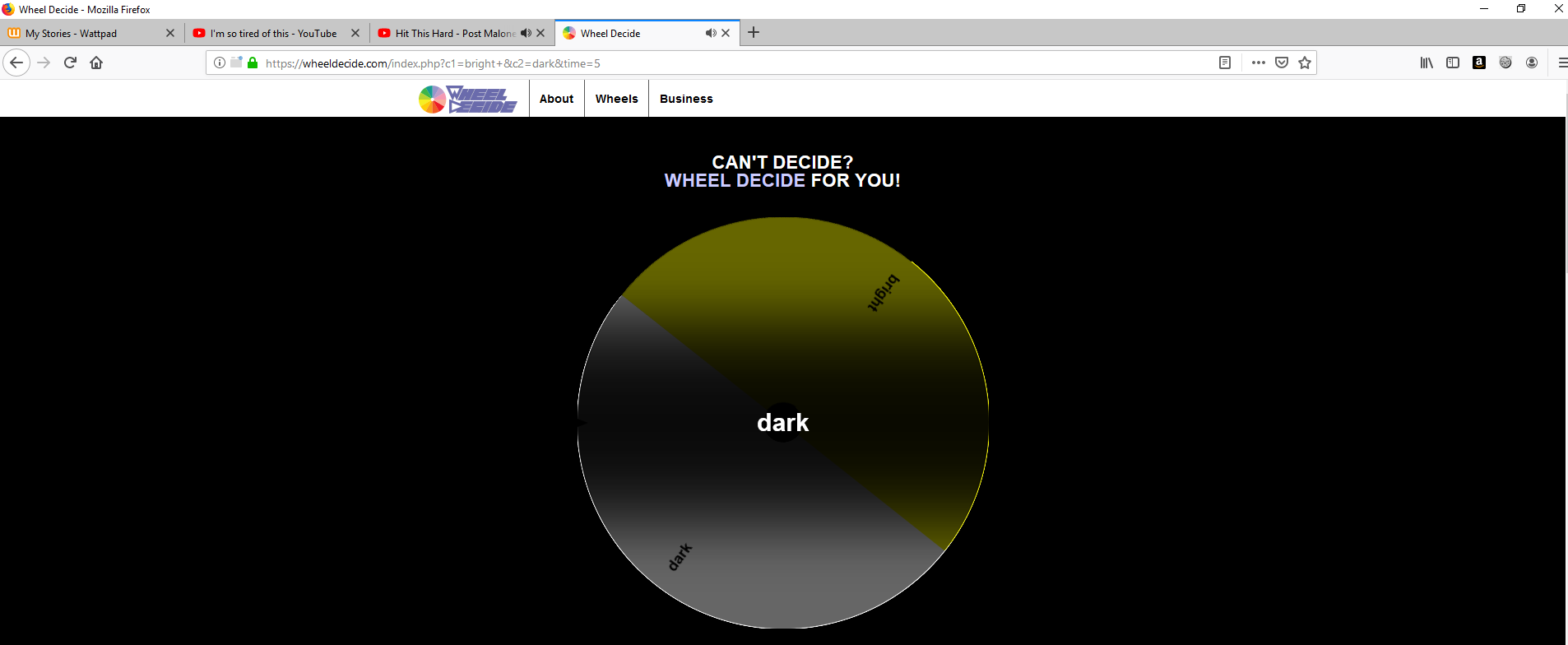Click the WHEEL DECIDE heading link
1568x645 pixels.
[735, 180]
